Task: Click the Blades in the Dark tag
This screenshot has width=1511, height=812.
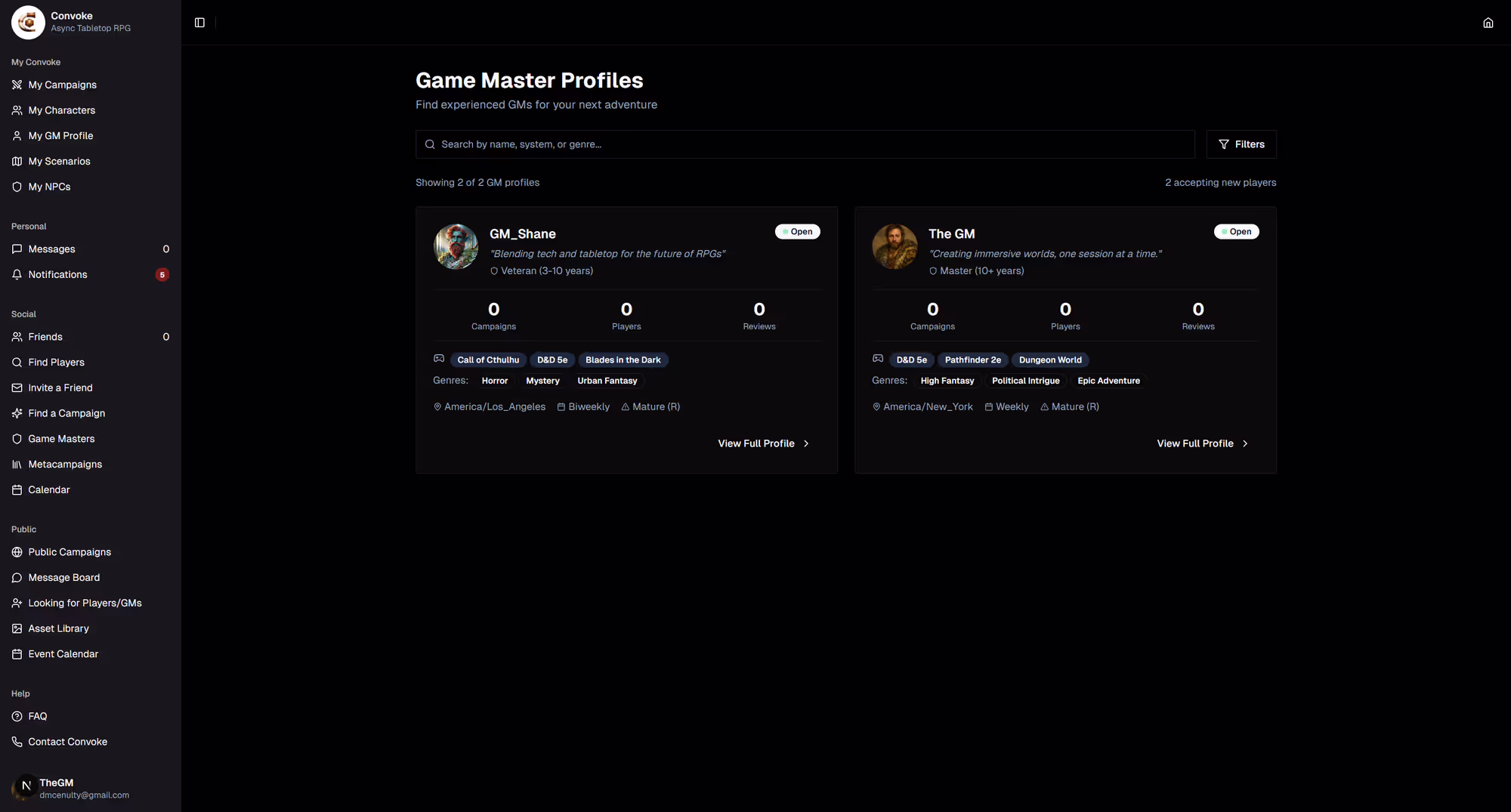Action: [x=623, y=360]
